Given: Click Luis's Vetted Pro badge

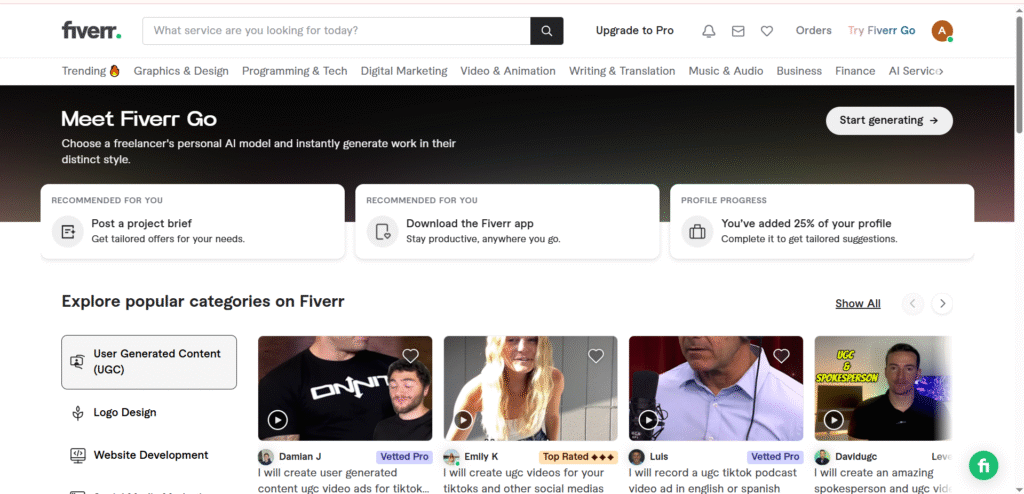Looking at the screenshot, I should (x=775, y=457).
